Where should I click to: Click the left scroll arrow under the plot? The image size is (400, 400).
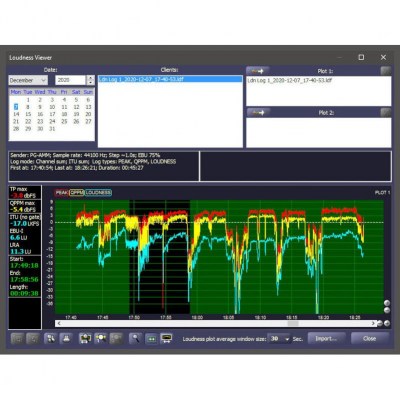click(x=59, y=323)
